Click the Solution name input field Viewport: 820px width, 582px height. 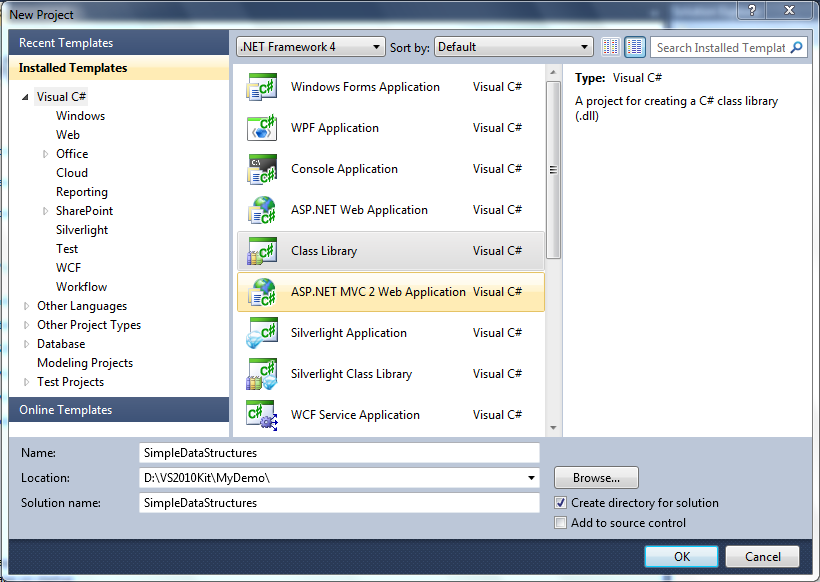[339, 503]
